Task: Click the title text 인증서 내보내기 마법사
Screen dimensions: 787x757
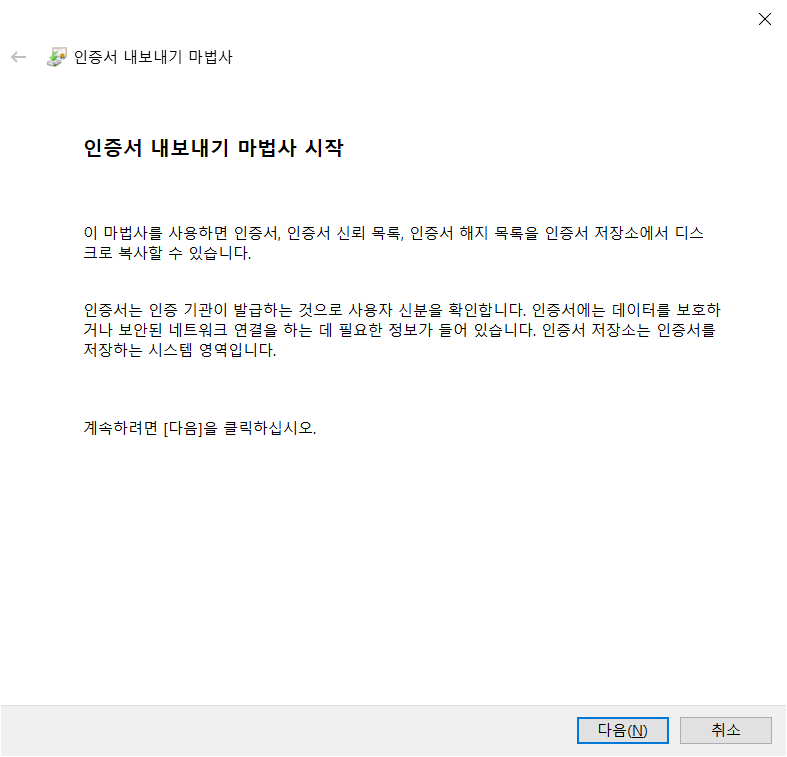Action: coord(153,57)
